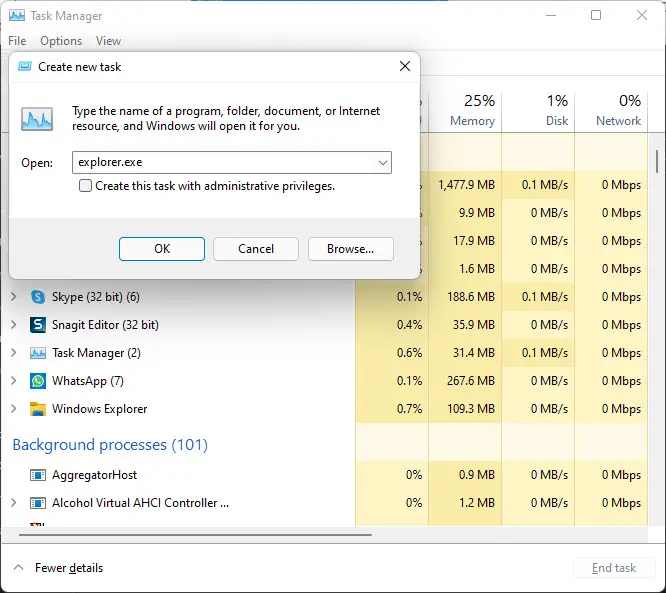
Task: Click the End task button
Action: tap(614, 568)
